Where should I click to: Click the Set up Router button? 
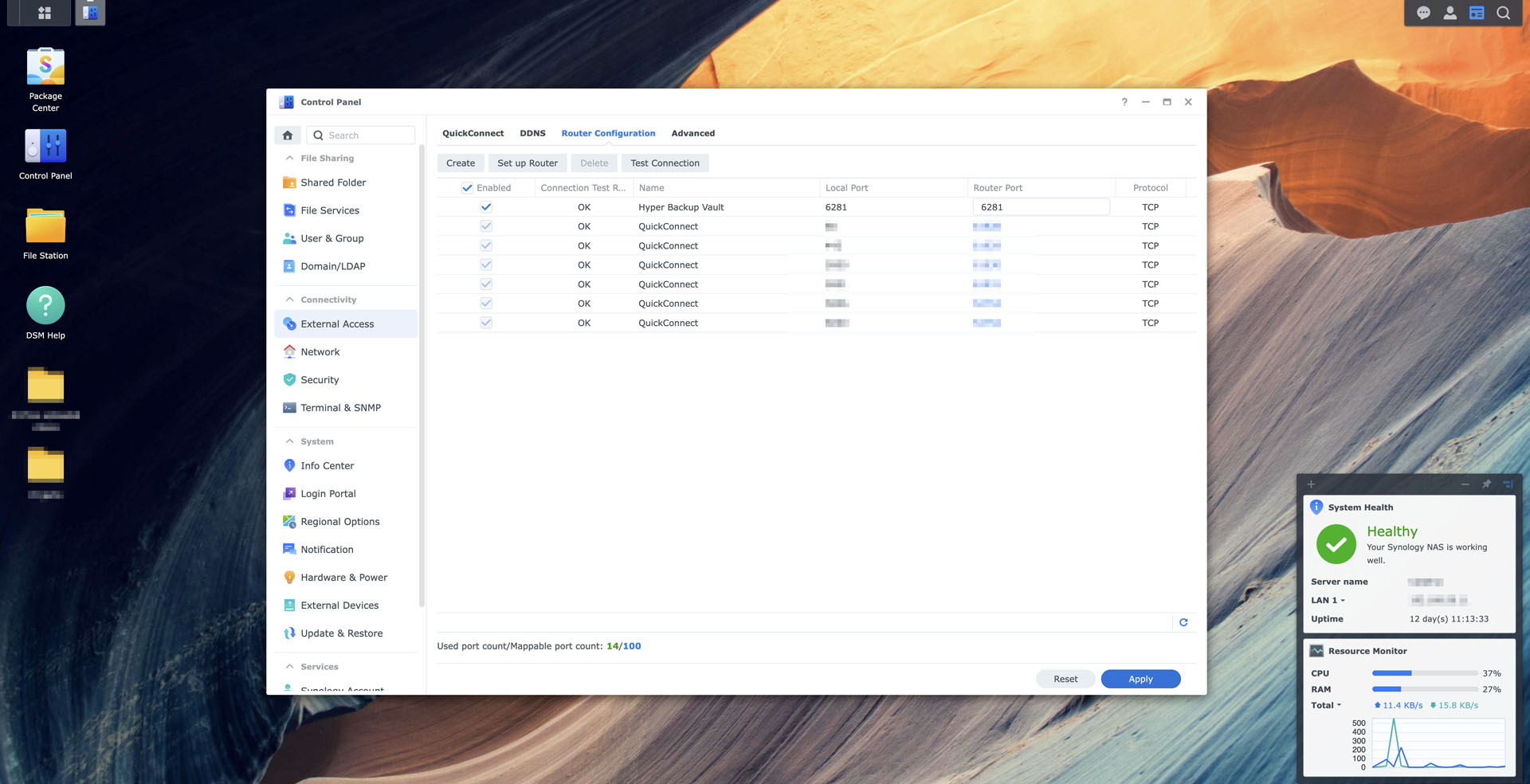[x=528, y=163]
